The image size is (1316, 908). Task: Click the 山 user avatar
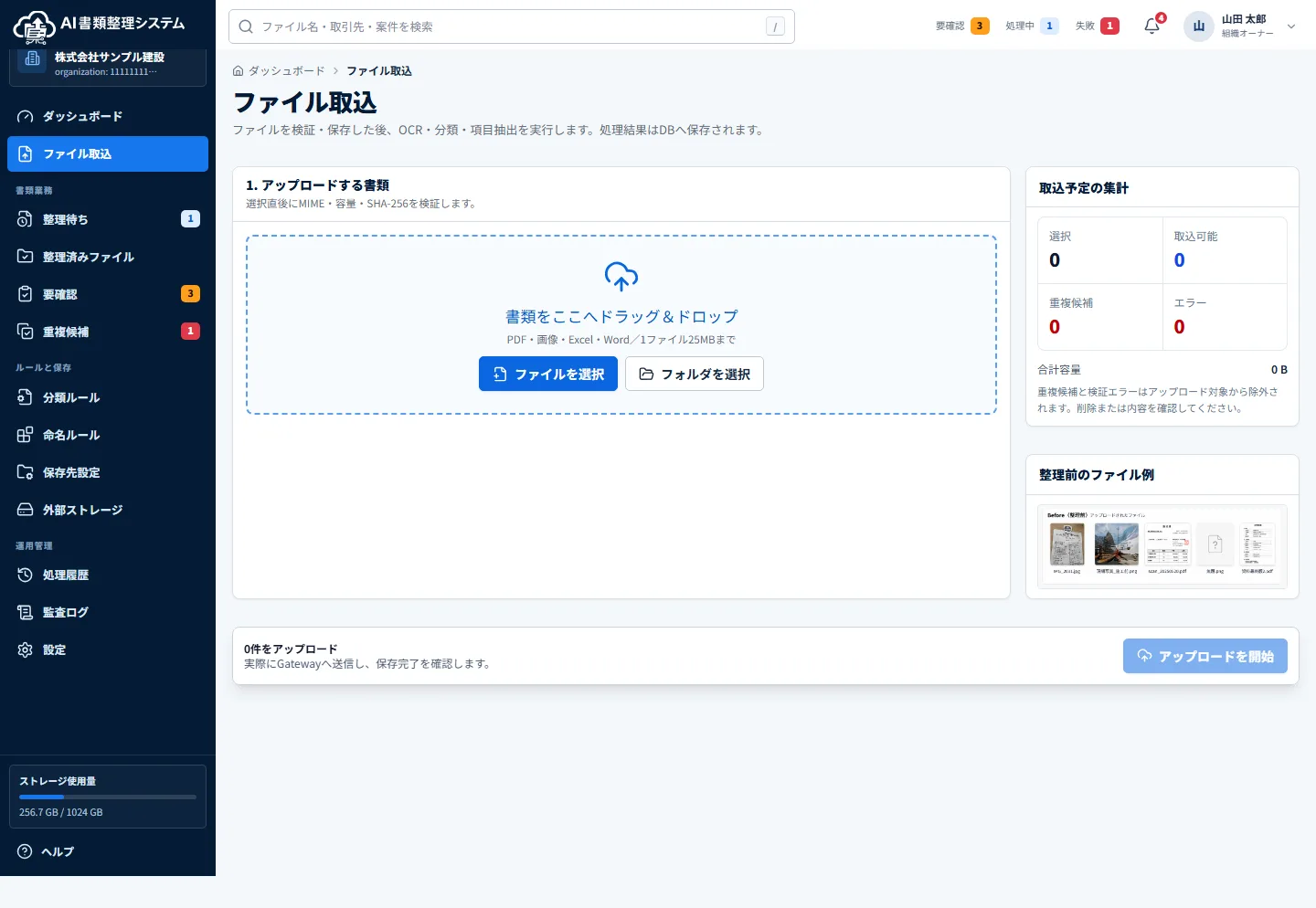pos(1199,26)
